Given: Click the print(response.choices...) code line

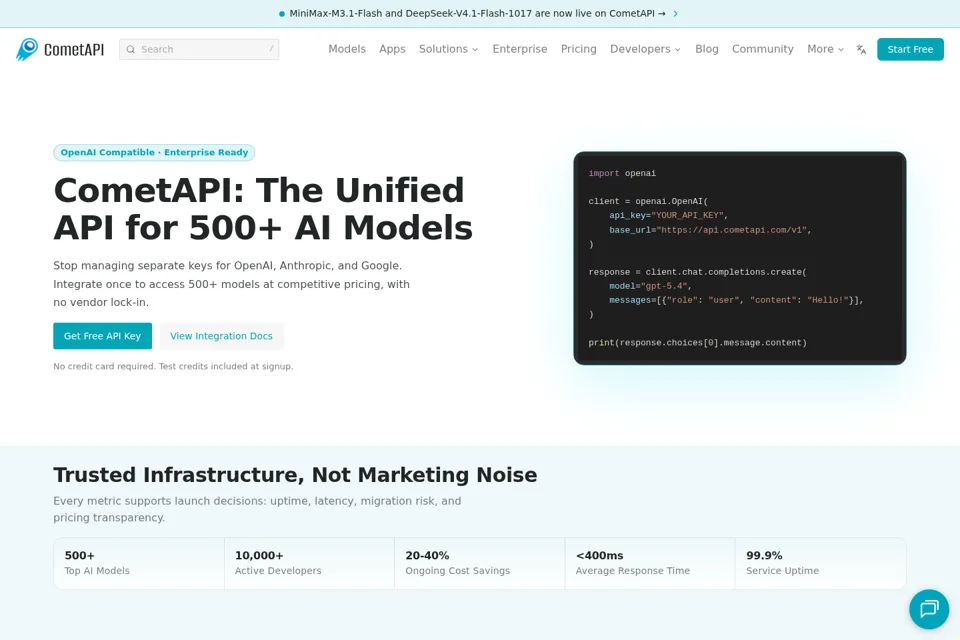Looking at the screenshot, I should (x=697, y=343).
